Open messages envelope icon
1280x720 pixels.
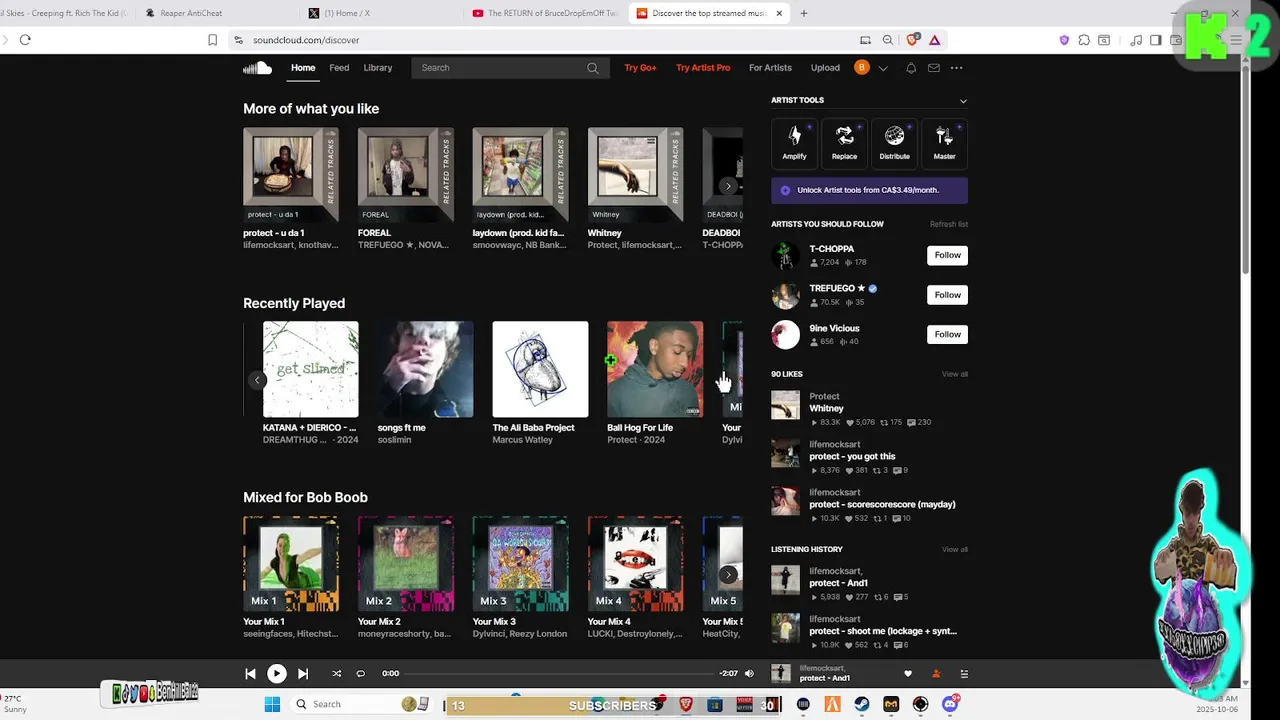pos(934,68)
